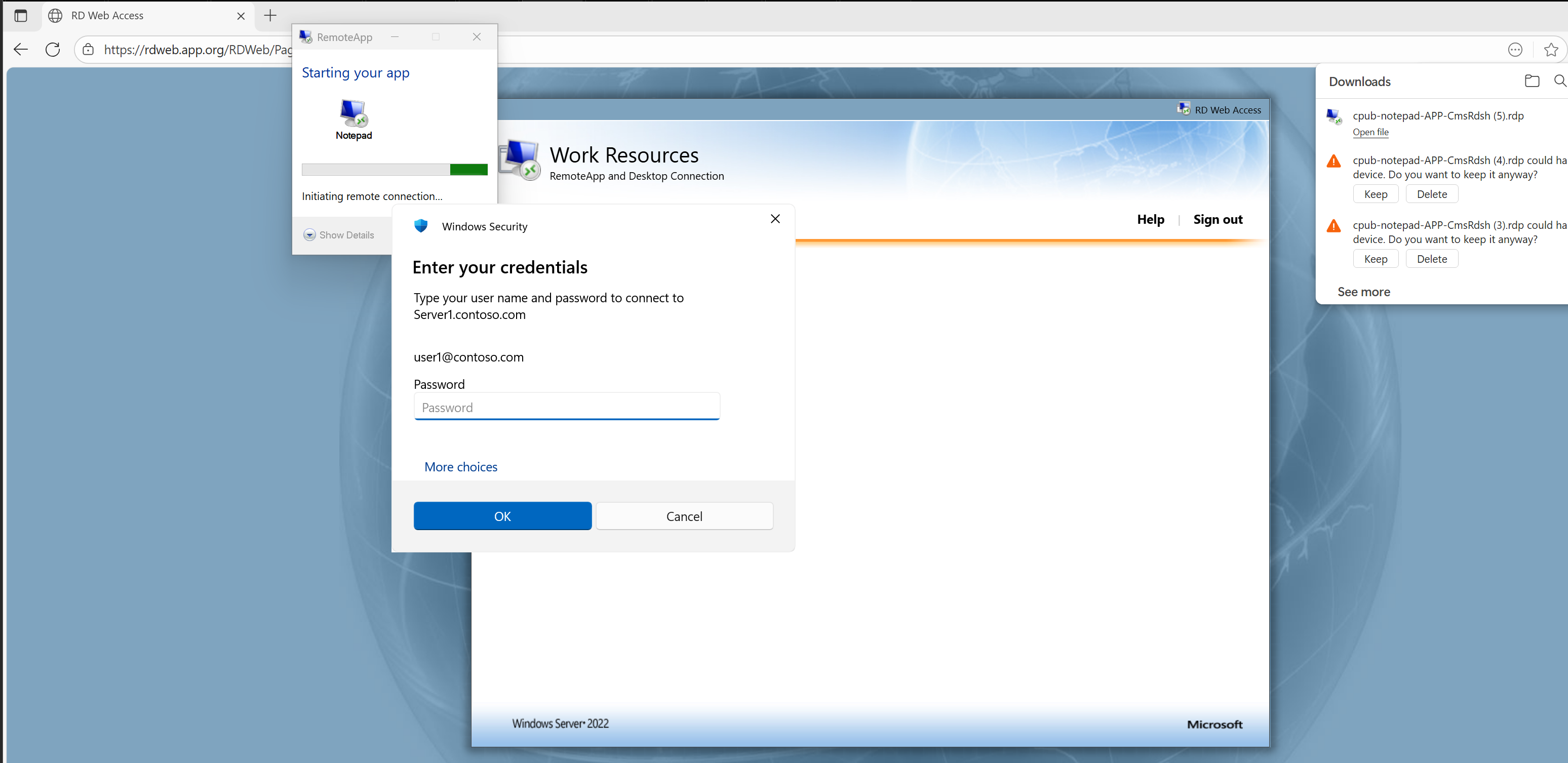Viewport: 1568px width, 763px height.
Task: Expand More choices in credentials dialog
Action: coord(461,467)
